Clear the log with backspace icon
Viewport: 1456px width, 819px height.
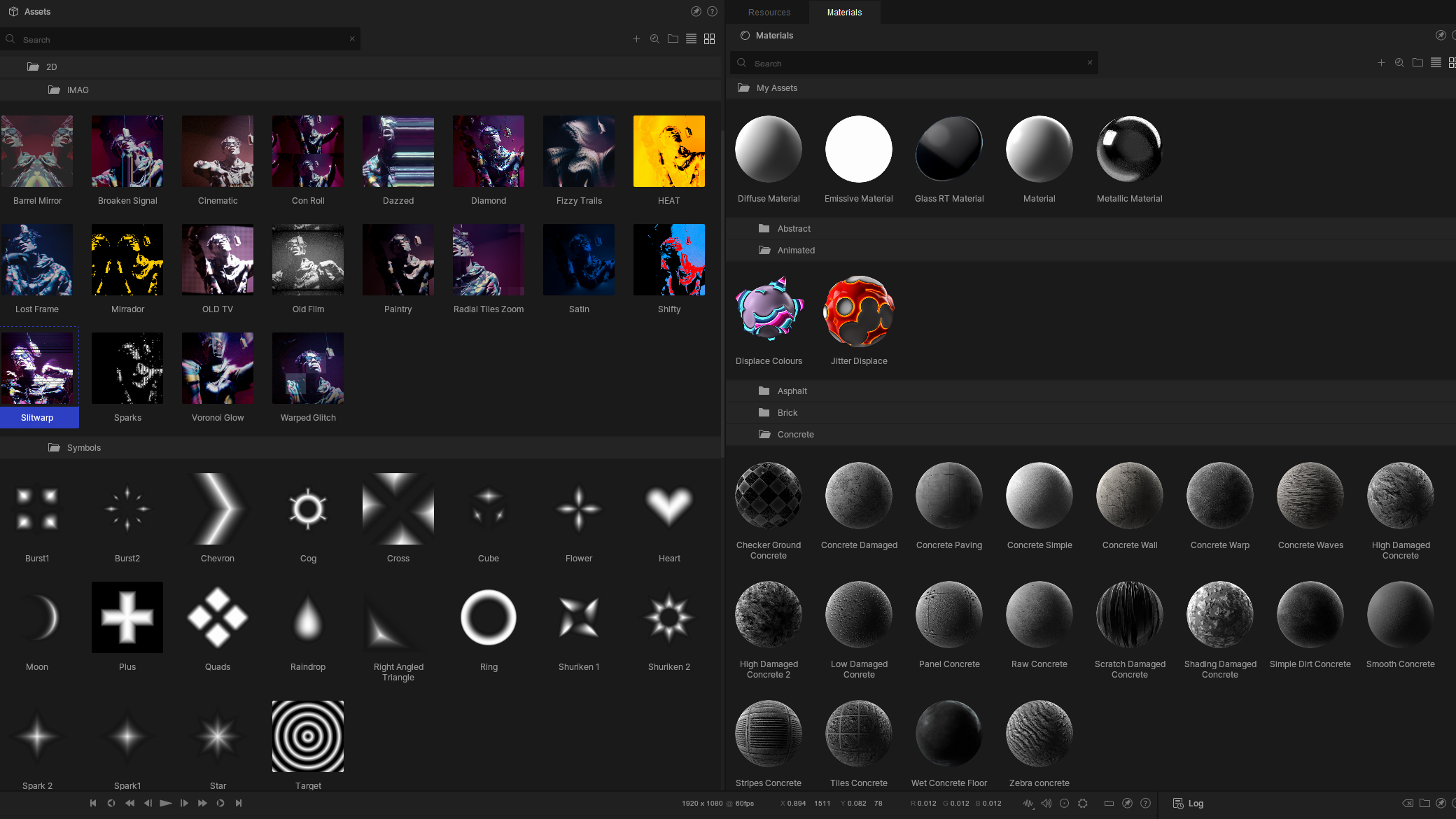coord(1407,803)
